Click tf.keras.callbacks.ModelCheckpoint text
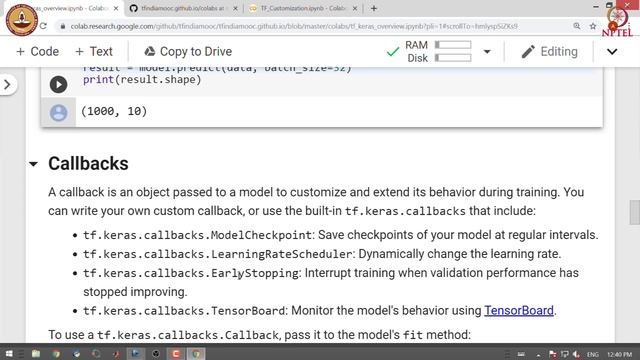This screenshot has height=360, width=640. pos(198,236)
